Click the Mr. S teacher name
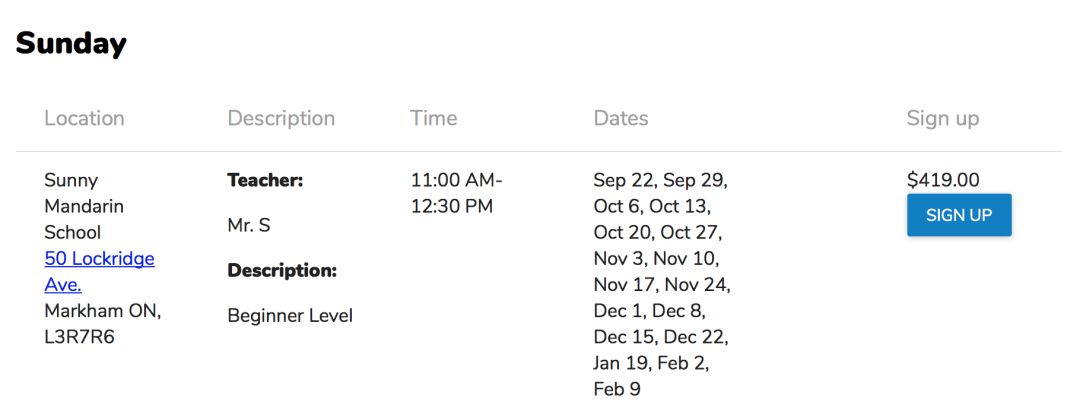The image size is (1080, 411). pos(249,226)
